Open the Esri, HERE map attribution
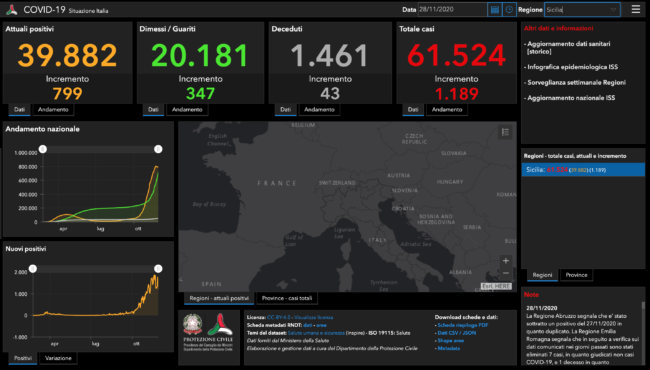 (x=496, y=286)
